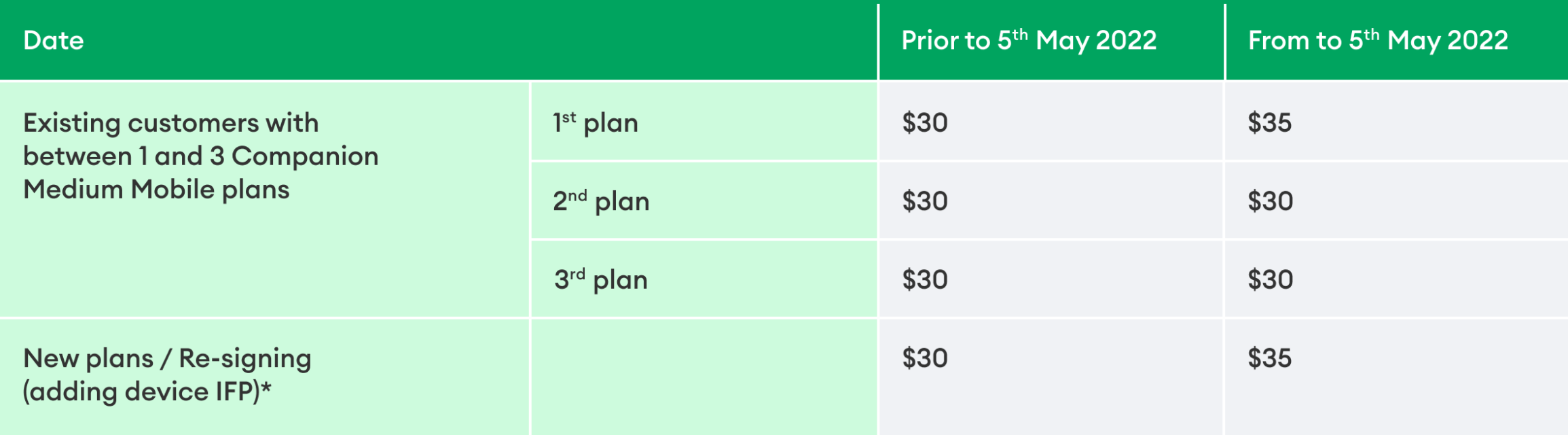Click the 1st plan cell
The height and width of the screenshot is (435, 1568).
tap(596, 123)
